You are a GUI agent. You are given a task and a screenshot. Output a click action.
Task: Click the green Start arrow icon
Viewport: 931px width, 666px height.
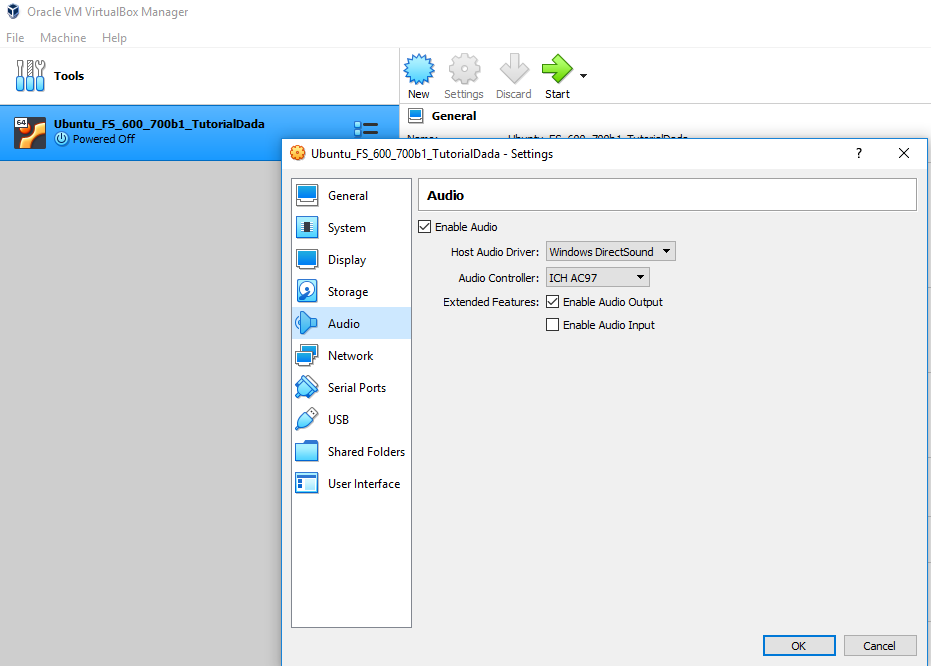pyautogui.click(x=556, y=70)
